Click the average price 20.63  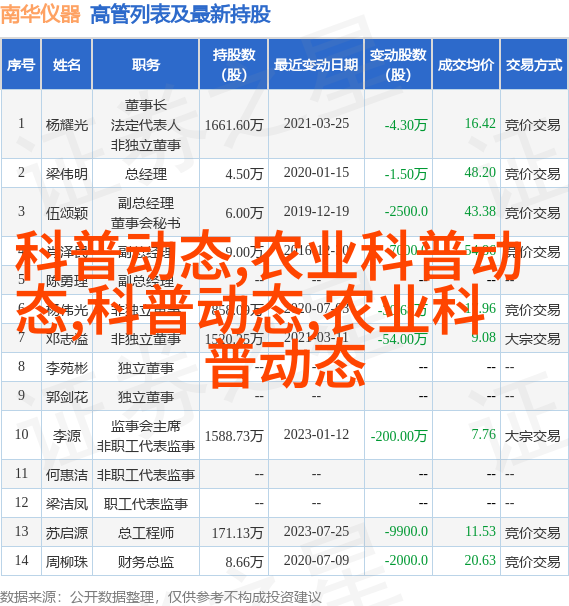(480, 560)
